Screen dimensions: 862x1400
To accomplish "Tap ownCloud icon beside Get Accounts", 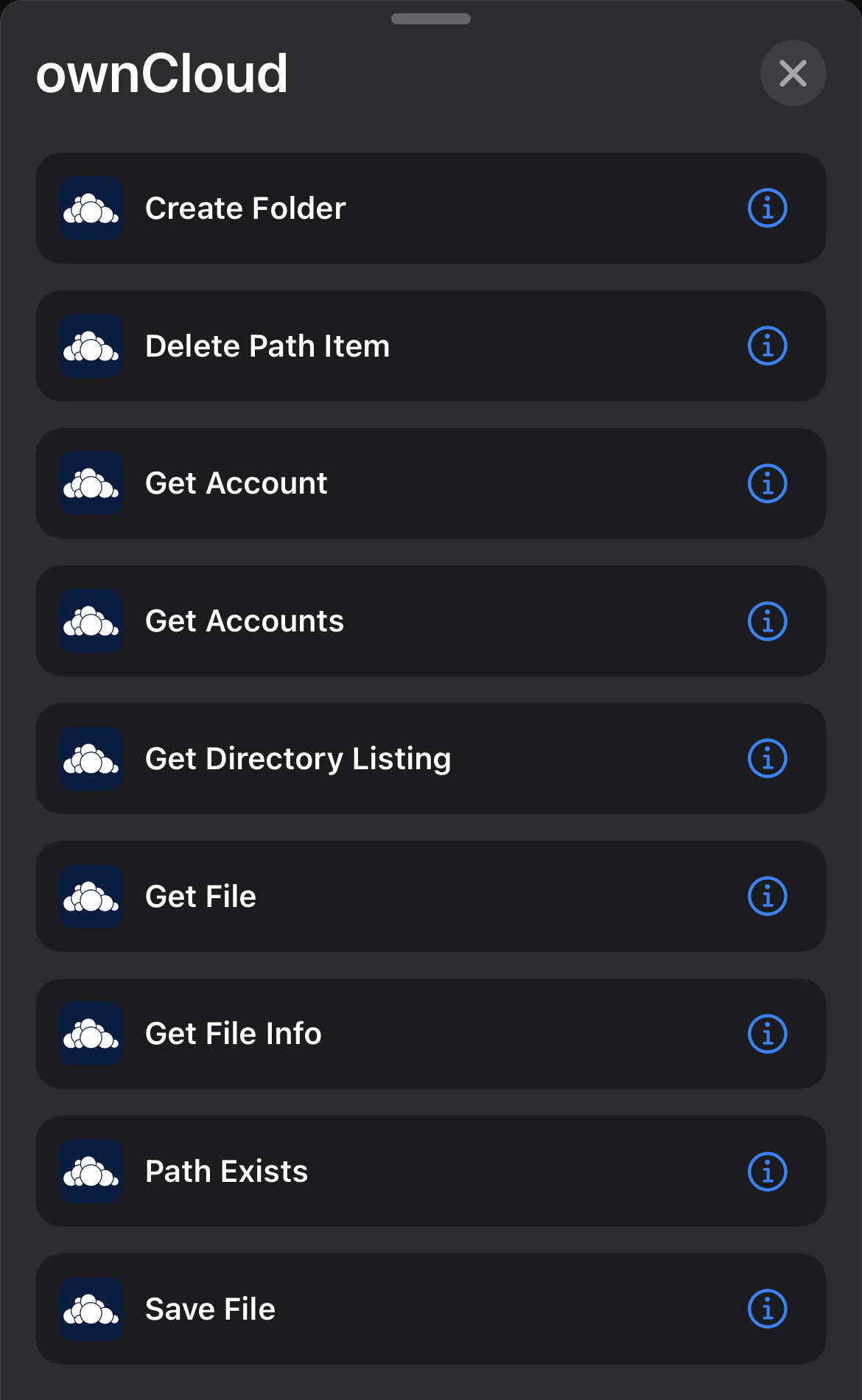I will pyautogui.click(x=91, y=621).
